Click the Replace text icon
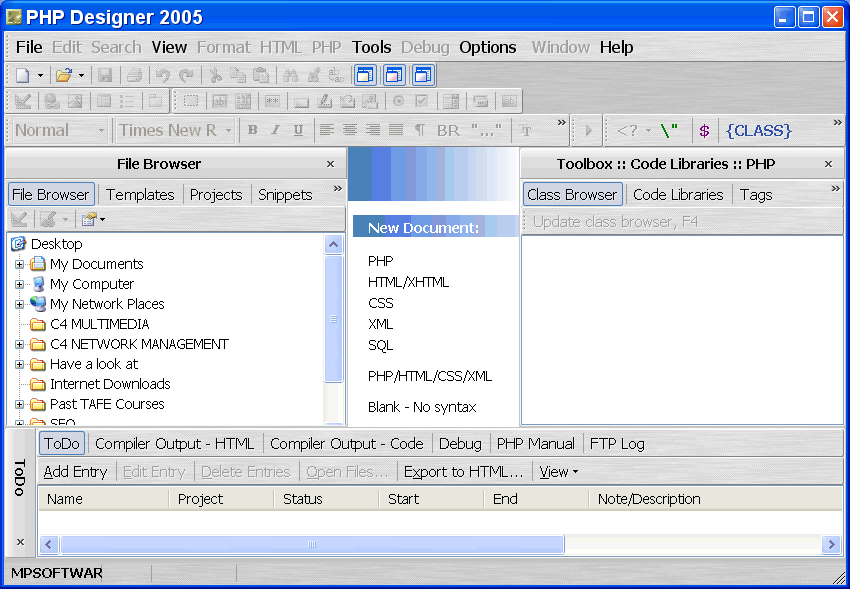The height and width of the screenshot is (589, 850). 337,75
